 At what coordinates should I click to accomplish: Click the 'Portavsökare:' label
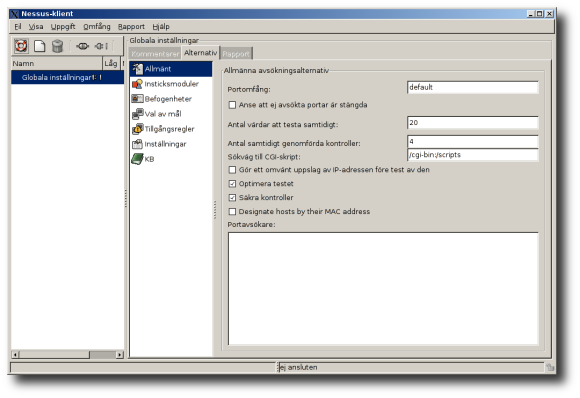coord(251,225)
